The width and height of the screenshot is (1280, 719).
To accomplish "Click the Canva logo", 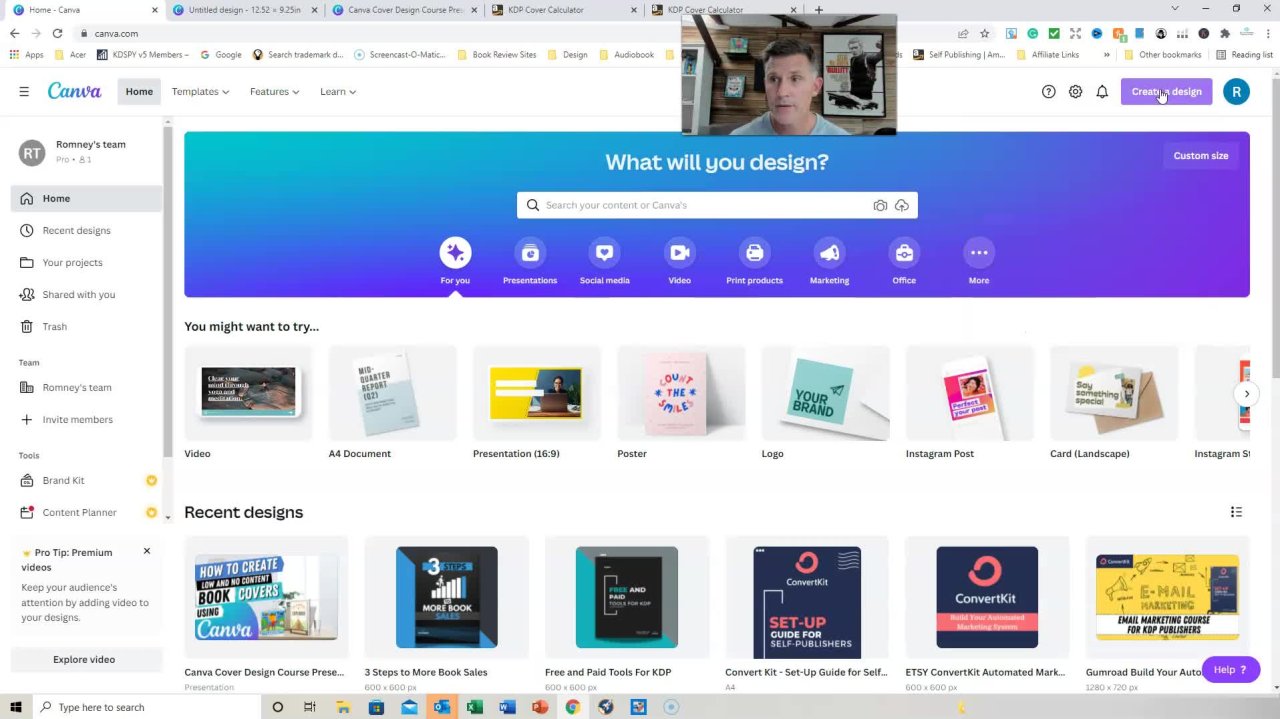I will [x=74, y=91].
